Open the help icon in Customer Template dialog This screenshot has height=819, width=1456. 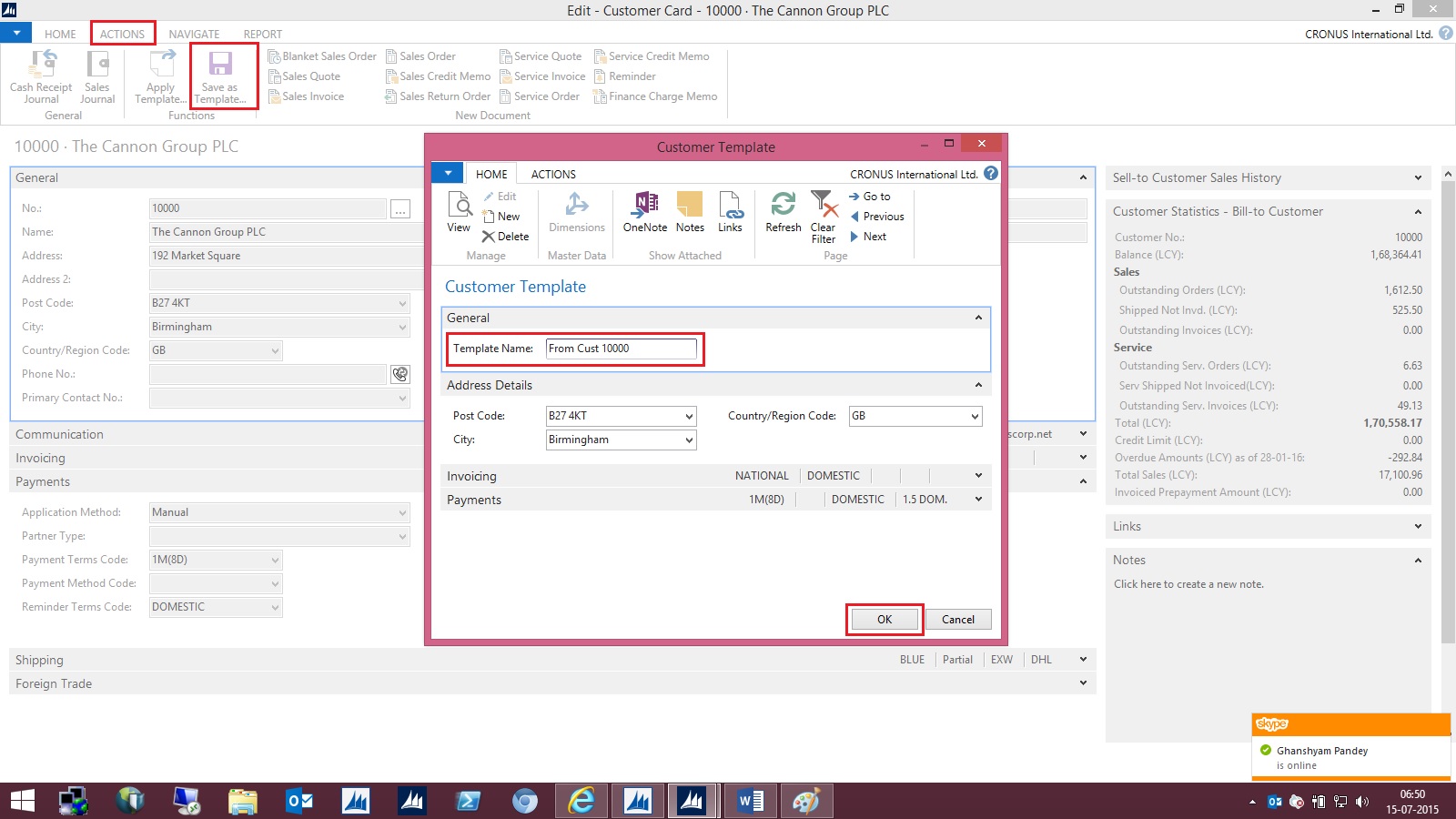point(991,173)
